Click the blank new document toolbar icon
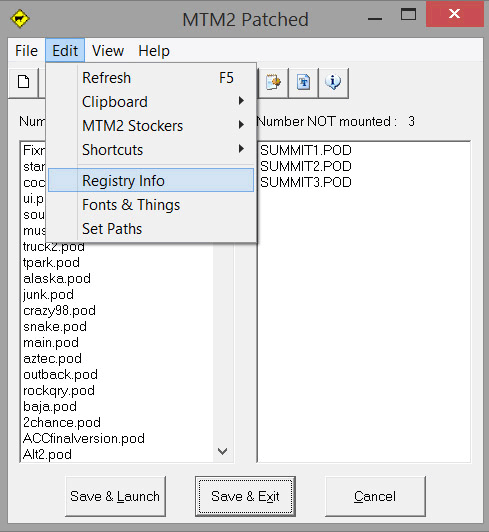This screenshot has width=489, height=532. (23, 82)
